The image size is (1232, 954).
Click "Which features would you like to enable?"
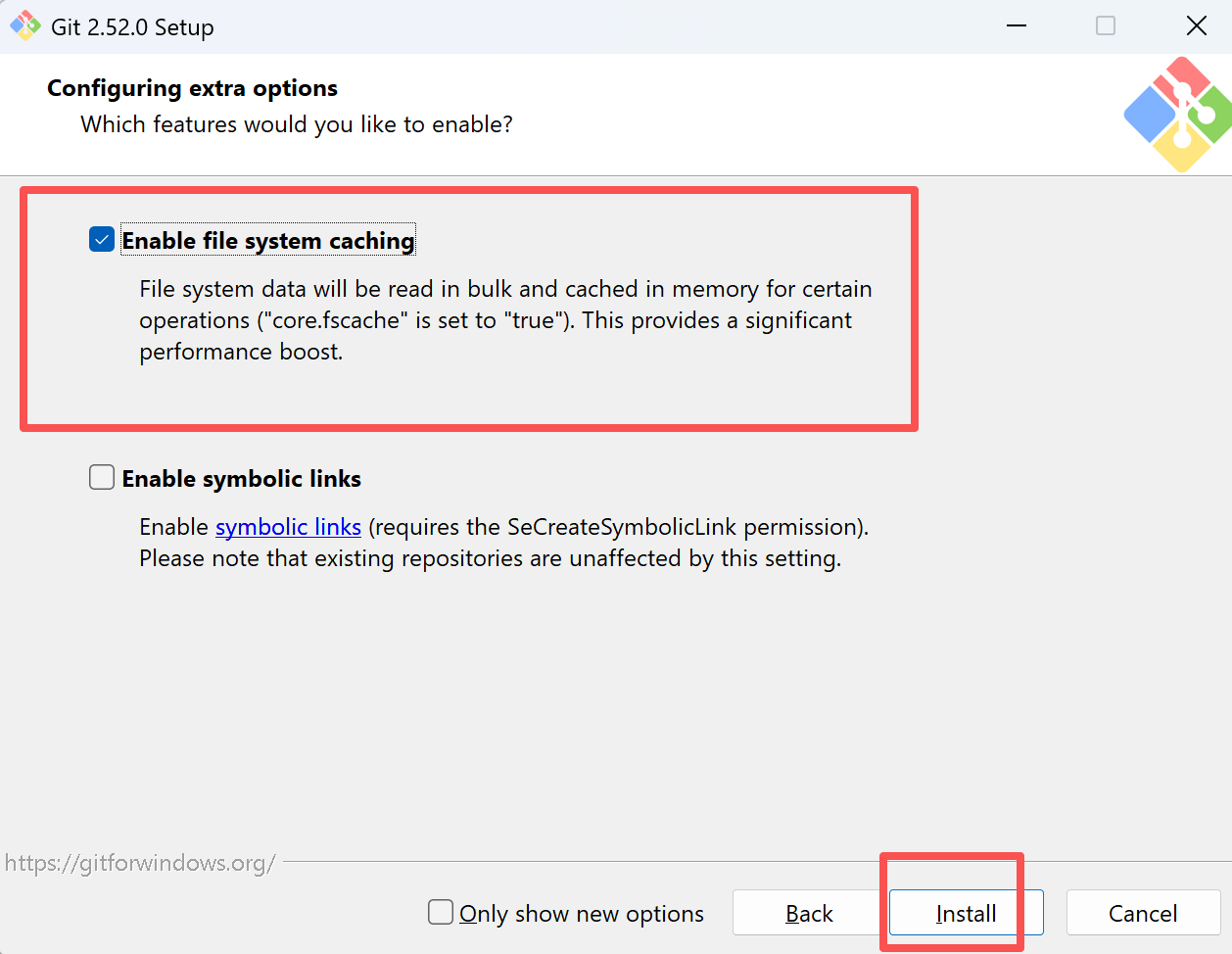(297, 124)
